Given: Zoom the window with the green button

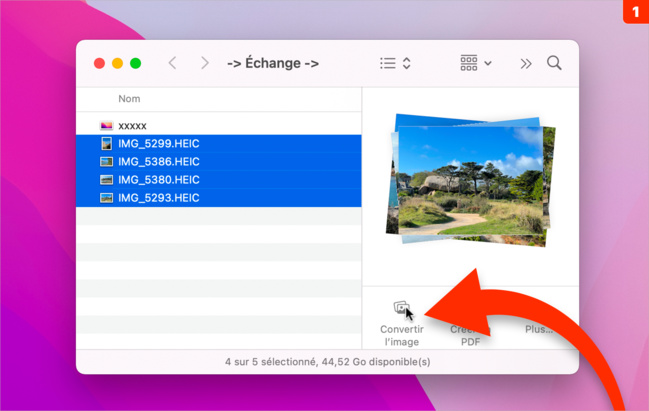Looking at the screenshot, I should click(x=135, y=63).
